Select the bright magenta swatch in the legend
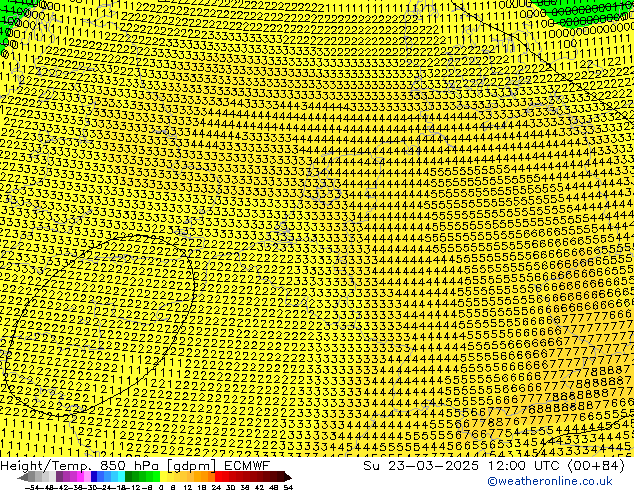This screenshot has width=634, height=490. [x=80, y=477]
